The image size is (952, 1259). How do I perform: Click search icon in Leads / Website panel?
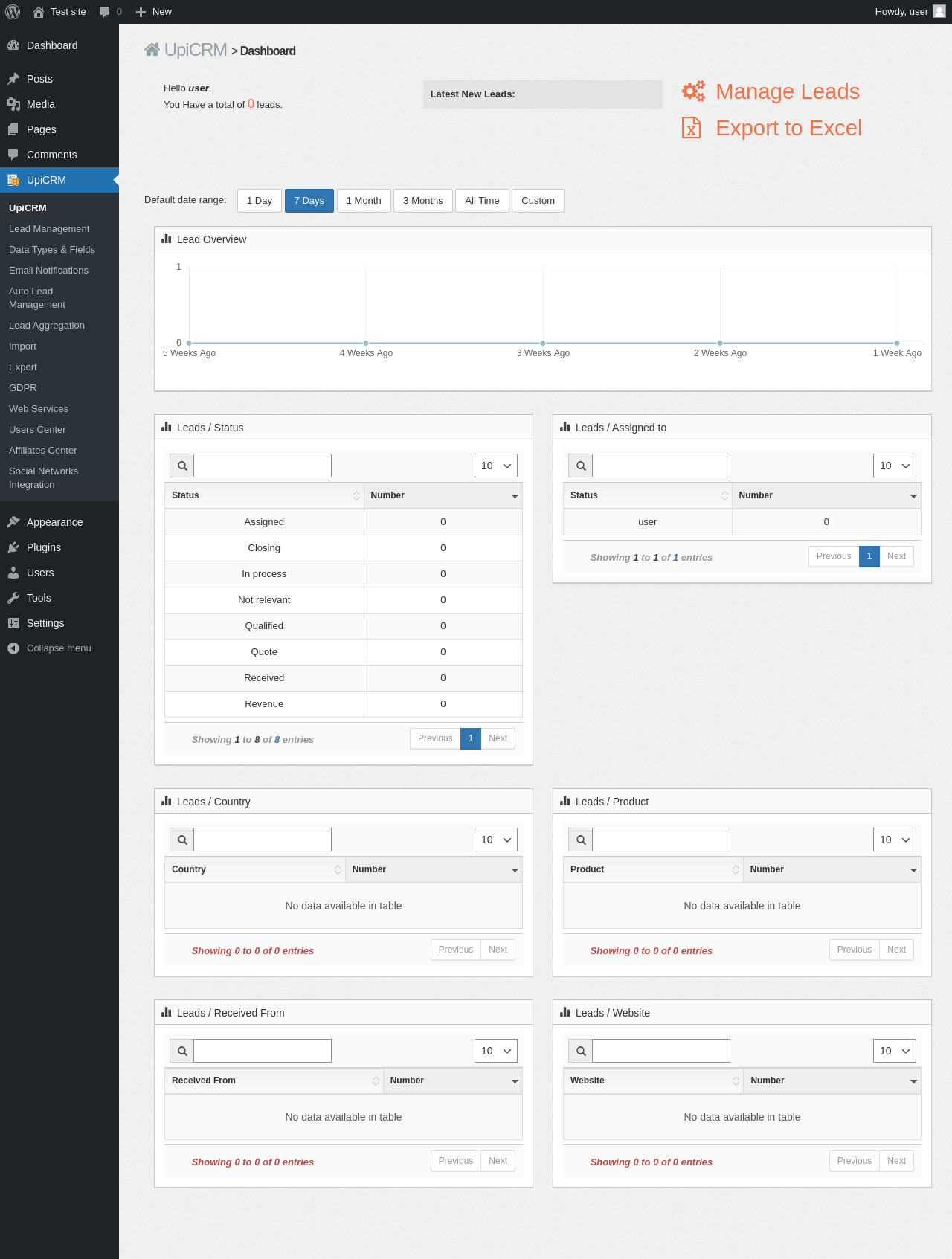[581, 1051]
